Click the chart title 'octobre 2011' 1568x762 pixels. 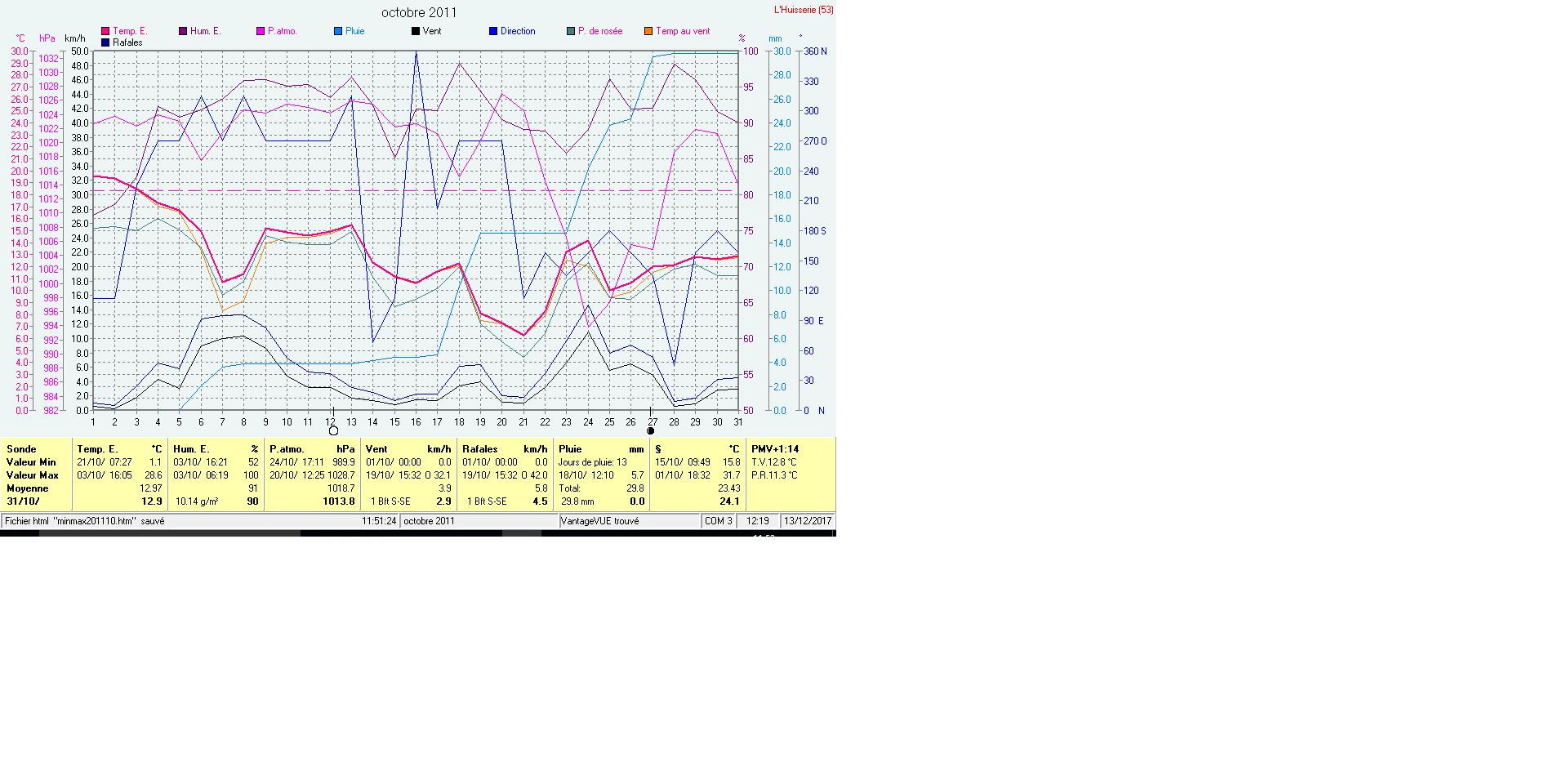[419, 12]
